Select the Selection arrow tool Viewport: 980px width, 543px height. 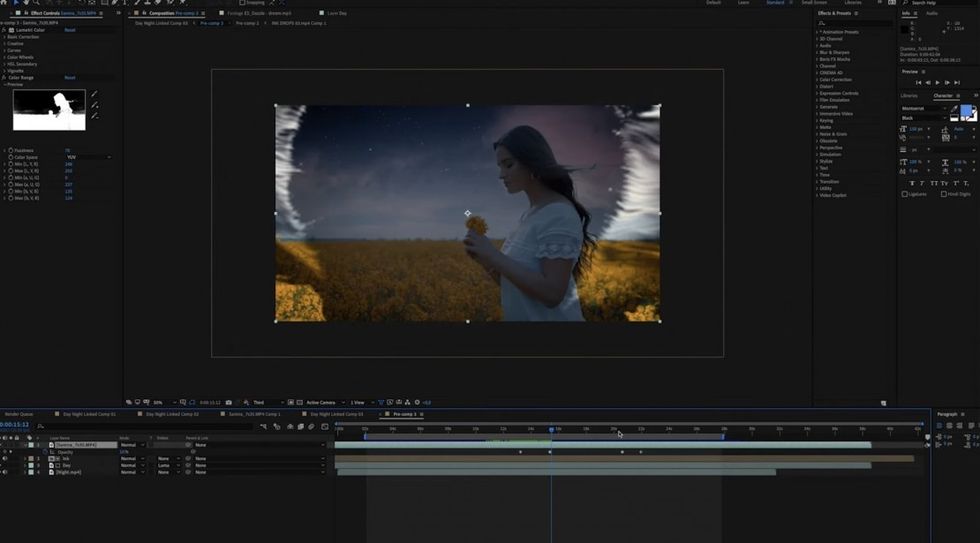tap(16, 2)
